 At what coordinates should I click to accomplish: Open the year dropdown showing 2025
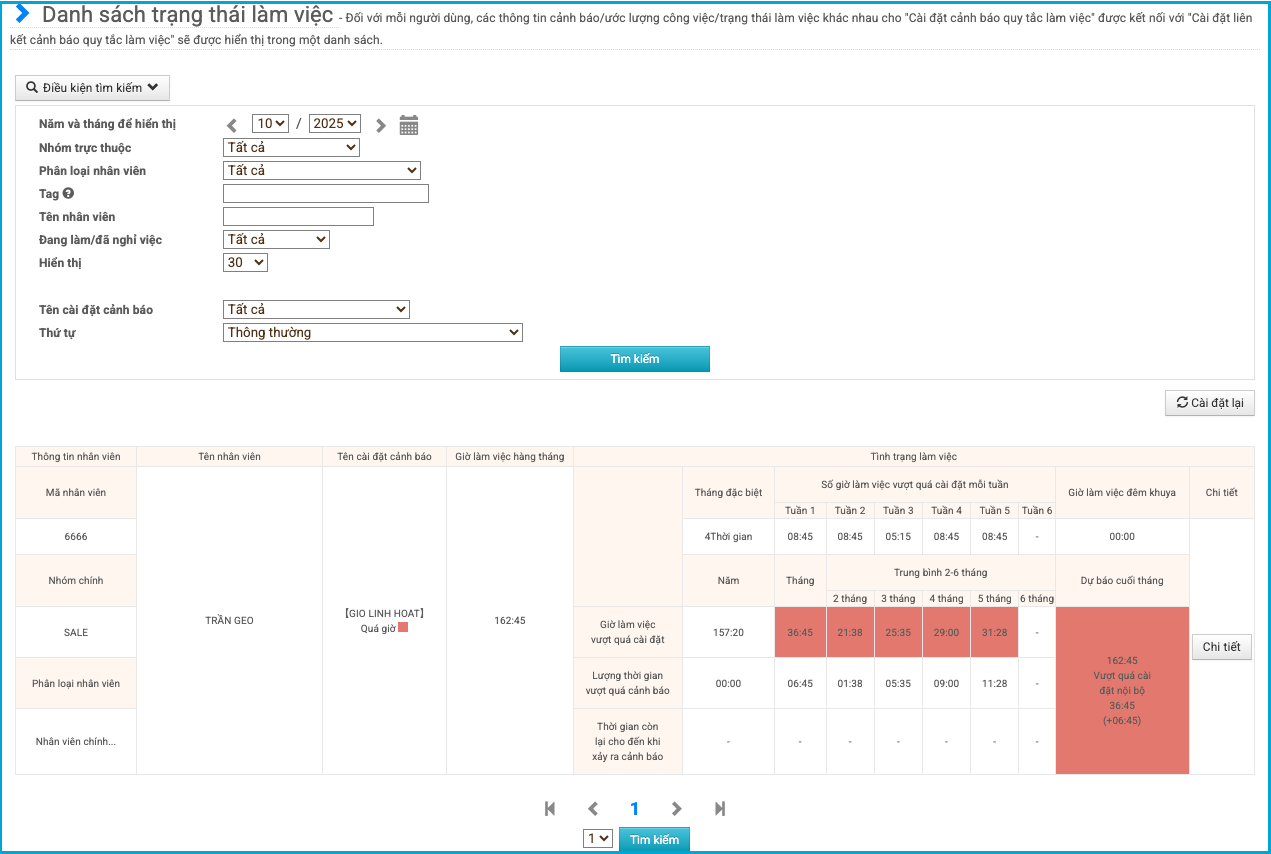click(334, 124)
